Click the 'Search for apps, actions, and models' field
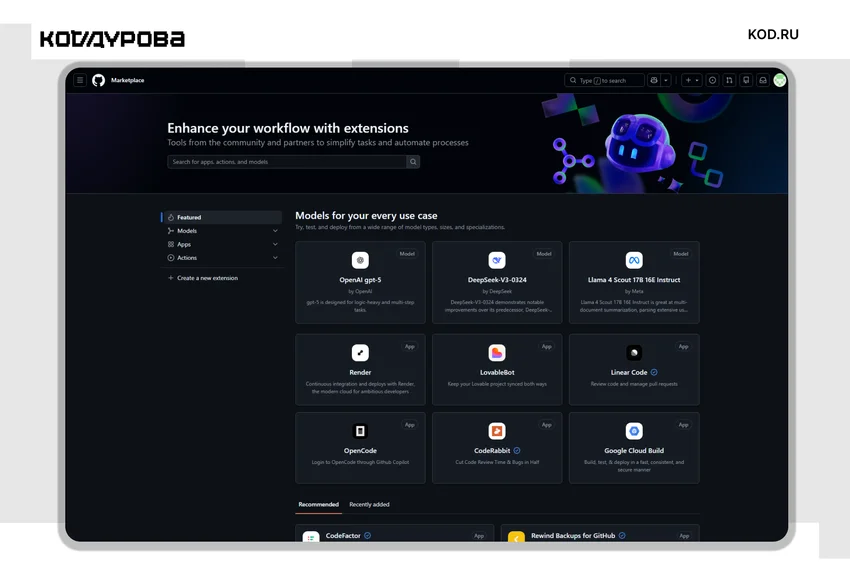 pos(287,161)
